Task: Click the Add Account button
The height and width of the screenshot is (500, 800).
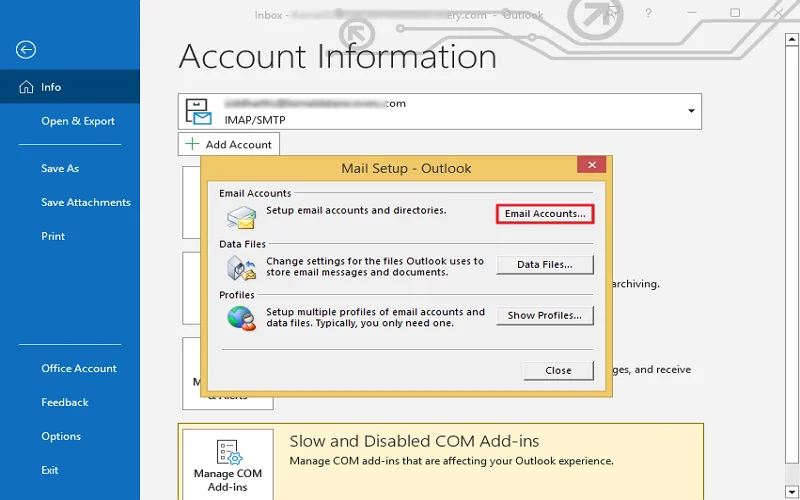Action: point(229,144)
